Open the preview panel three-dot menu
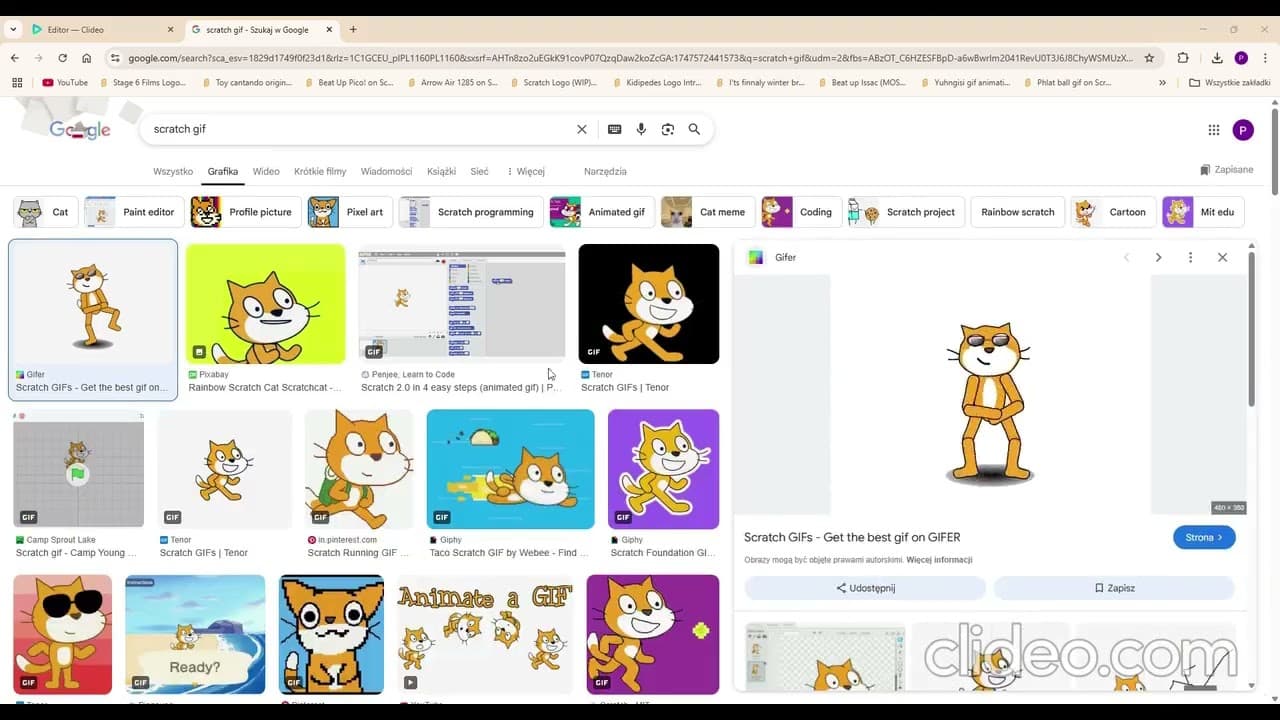Image resolution: width=1280 pixels, height=720 pixels. [x=1190, y=257]
